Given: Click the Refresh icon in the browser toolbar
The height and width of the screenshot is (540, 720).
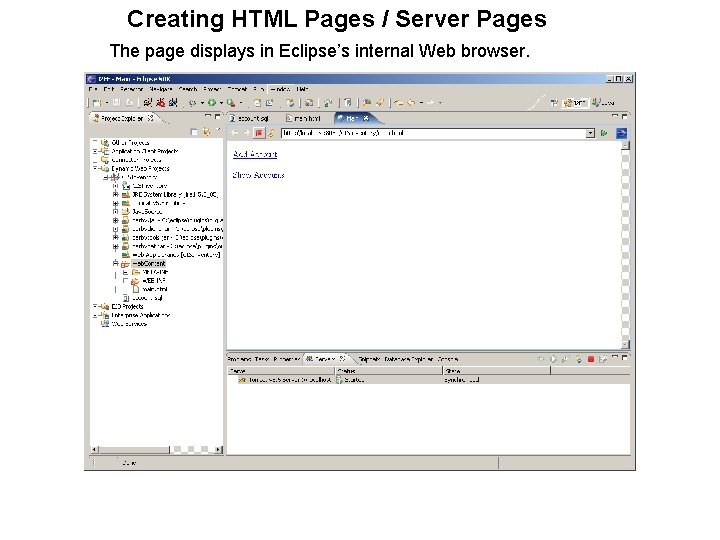Looking at the screenshot, I should pos(271,133).
